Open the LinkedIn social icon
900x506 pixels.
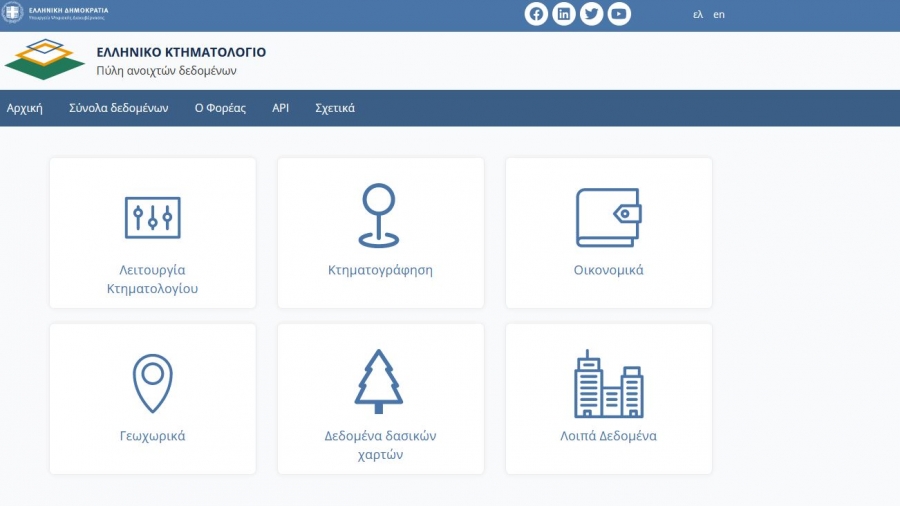[564, 14]
